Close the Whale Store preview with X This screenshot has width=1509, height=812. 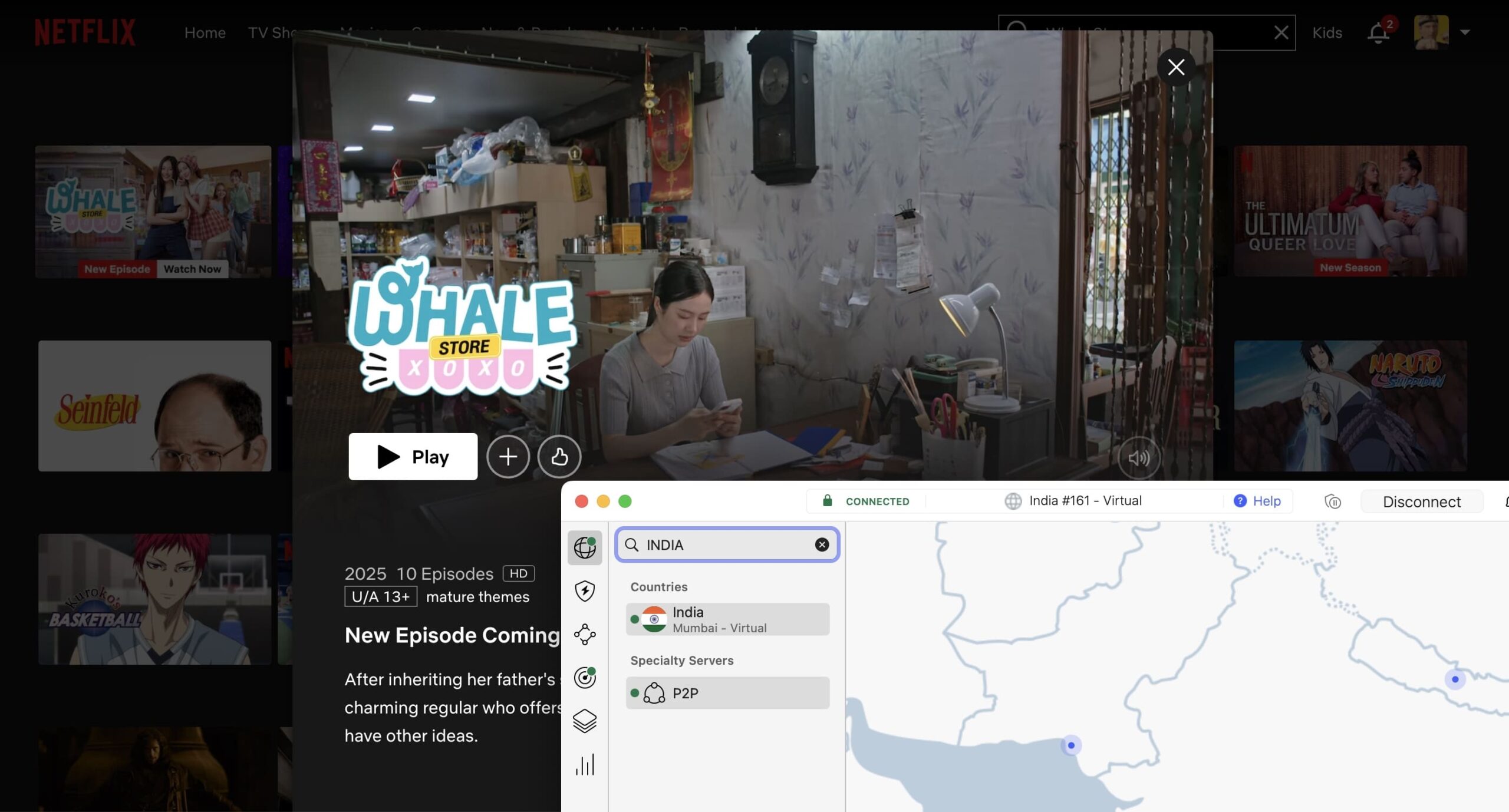point(1176,67)
